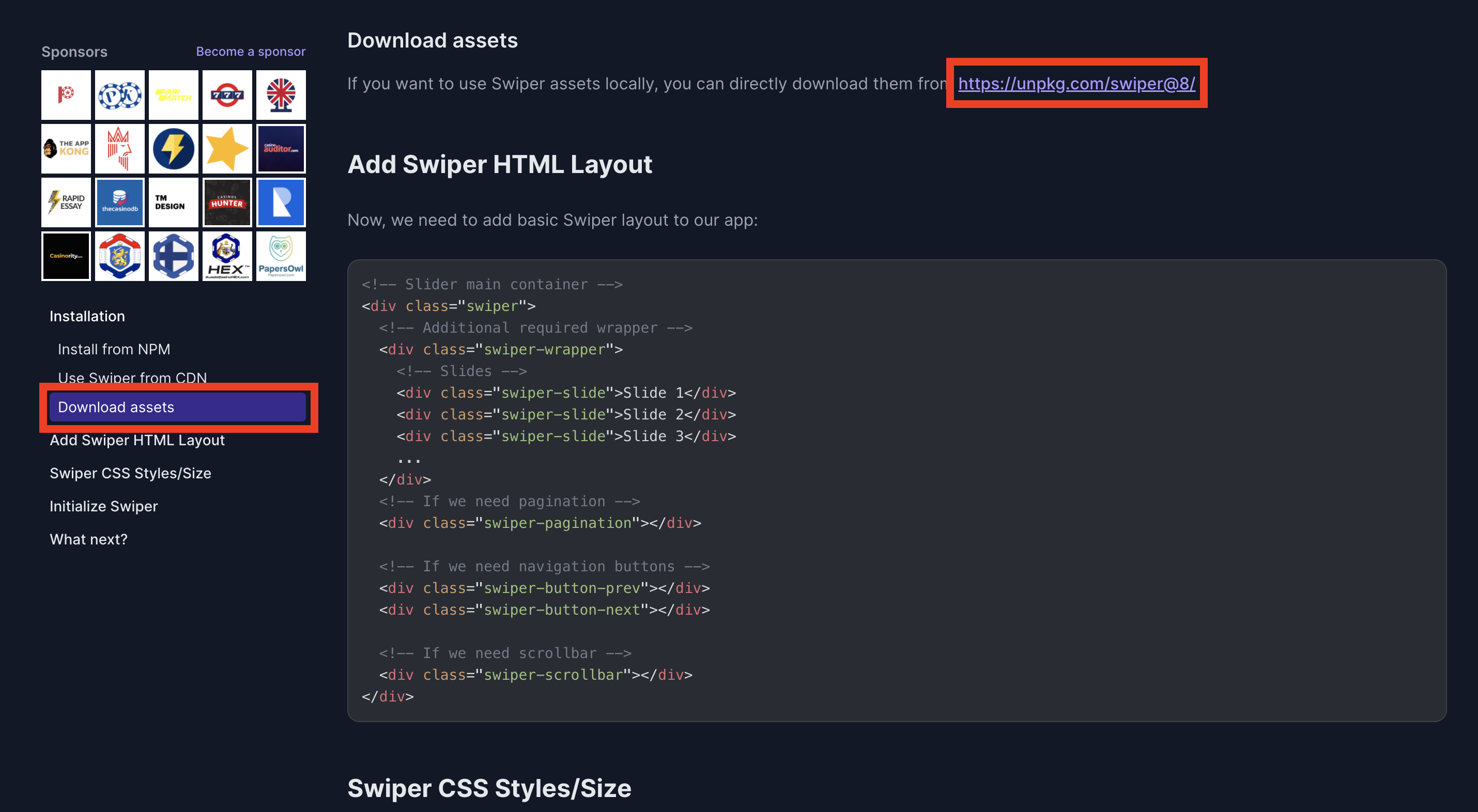This screenshot has height=812, width=1478.
Task: Open the Initialize Swiper sidebar item
Action: pyautogui.click(x=103, y=506)
